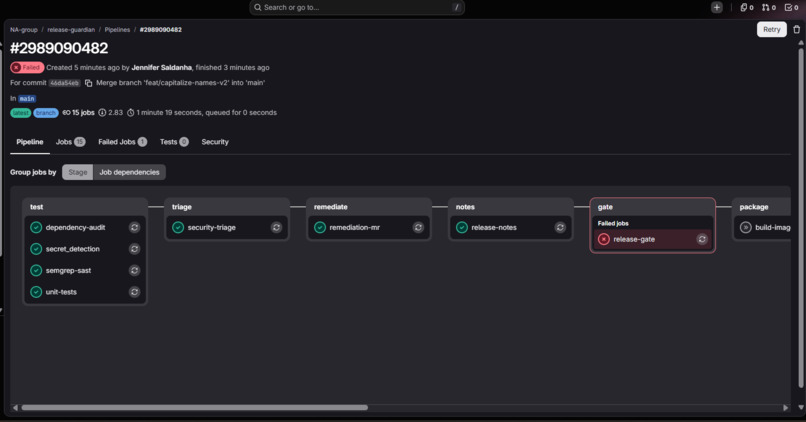Go to NA-group breadcrumb
This screenshot has width=806, height=422.
click(24, 30)
